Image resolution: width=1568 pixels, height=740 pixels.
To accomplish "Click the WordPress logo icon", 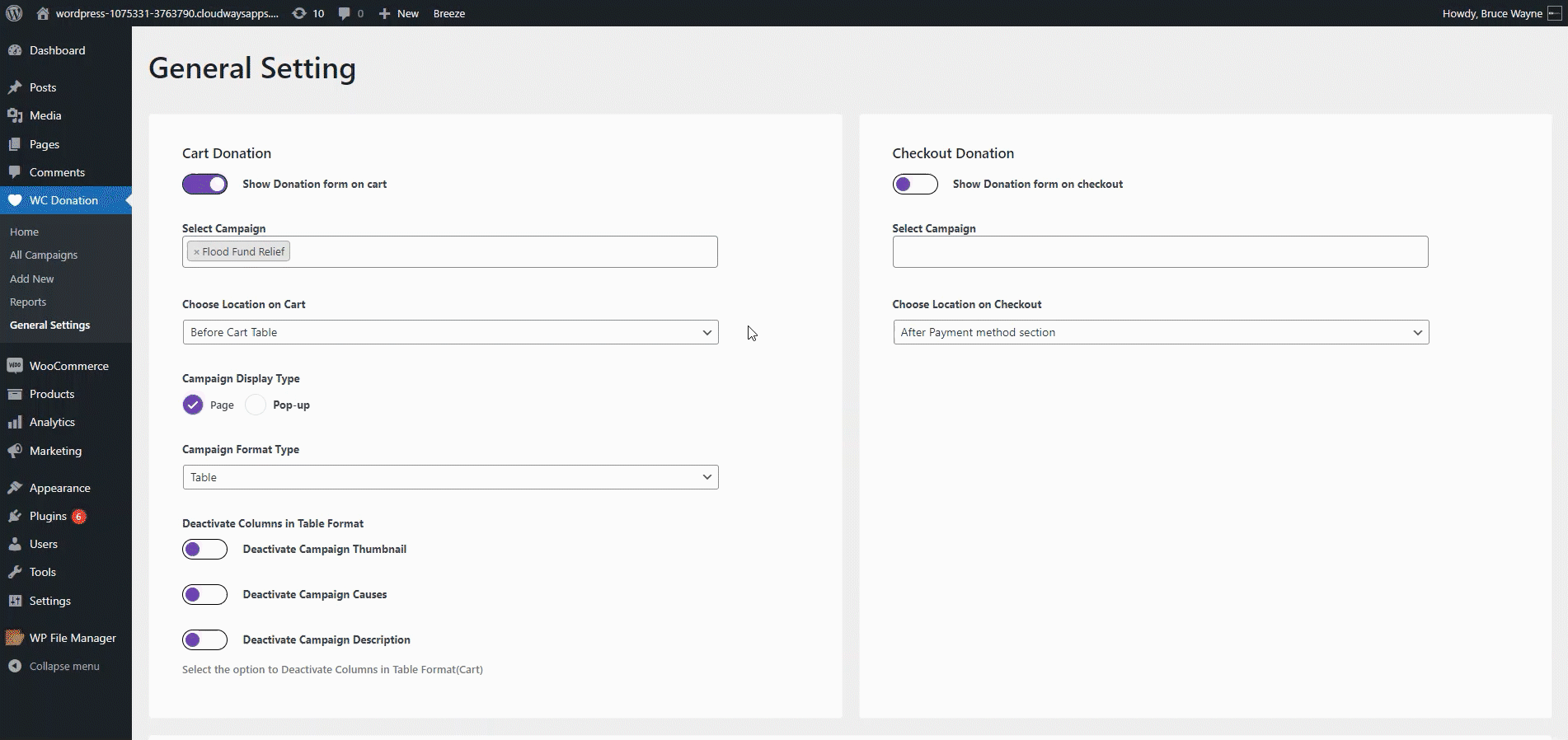I will click(14, 13).
